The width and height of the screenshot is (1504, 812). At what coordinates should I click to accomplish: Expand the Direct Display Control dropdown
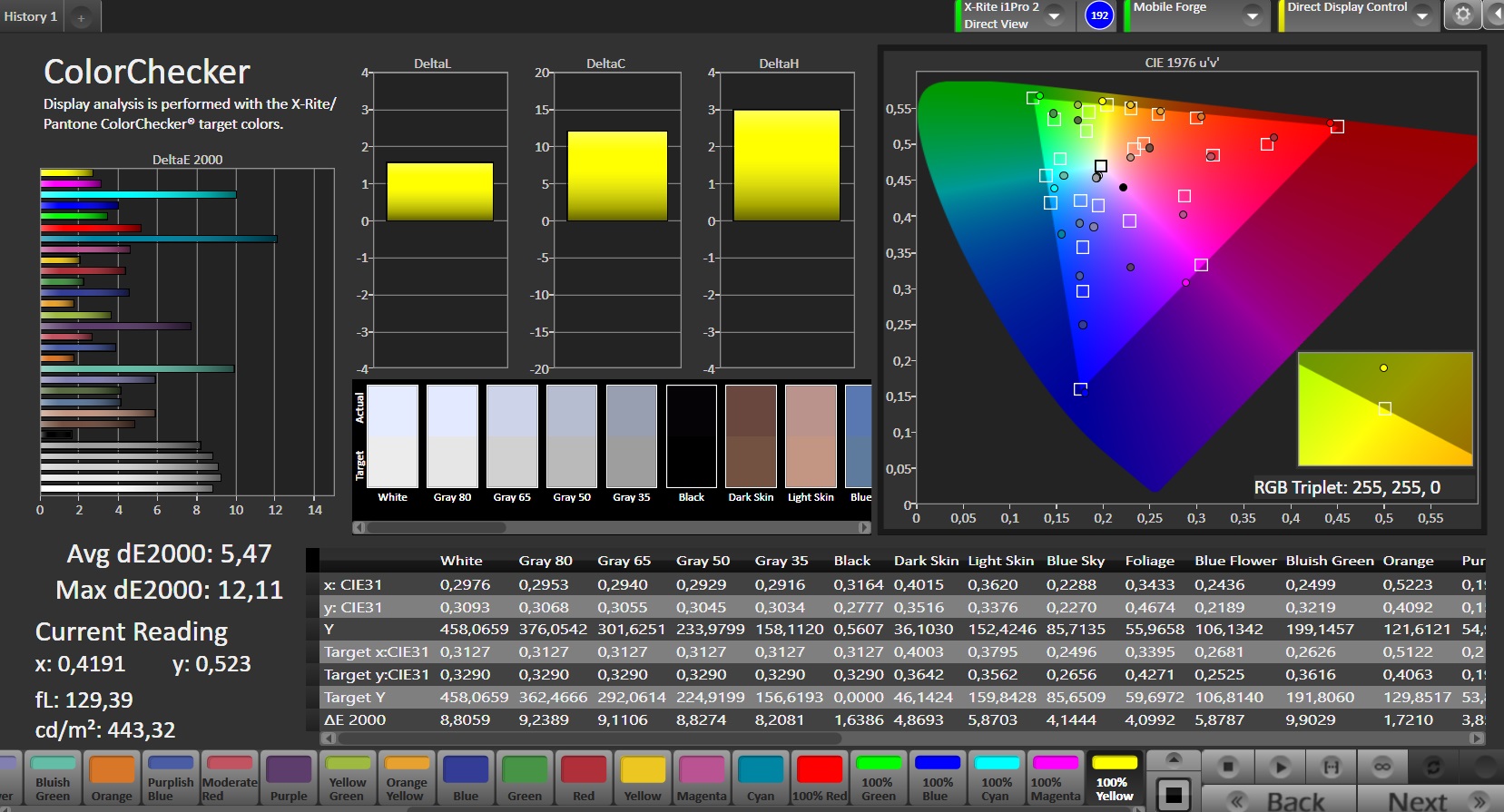coord(1422,16)
